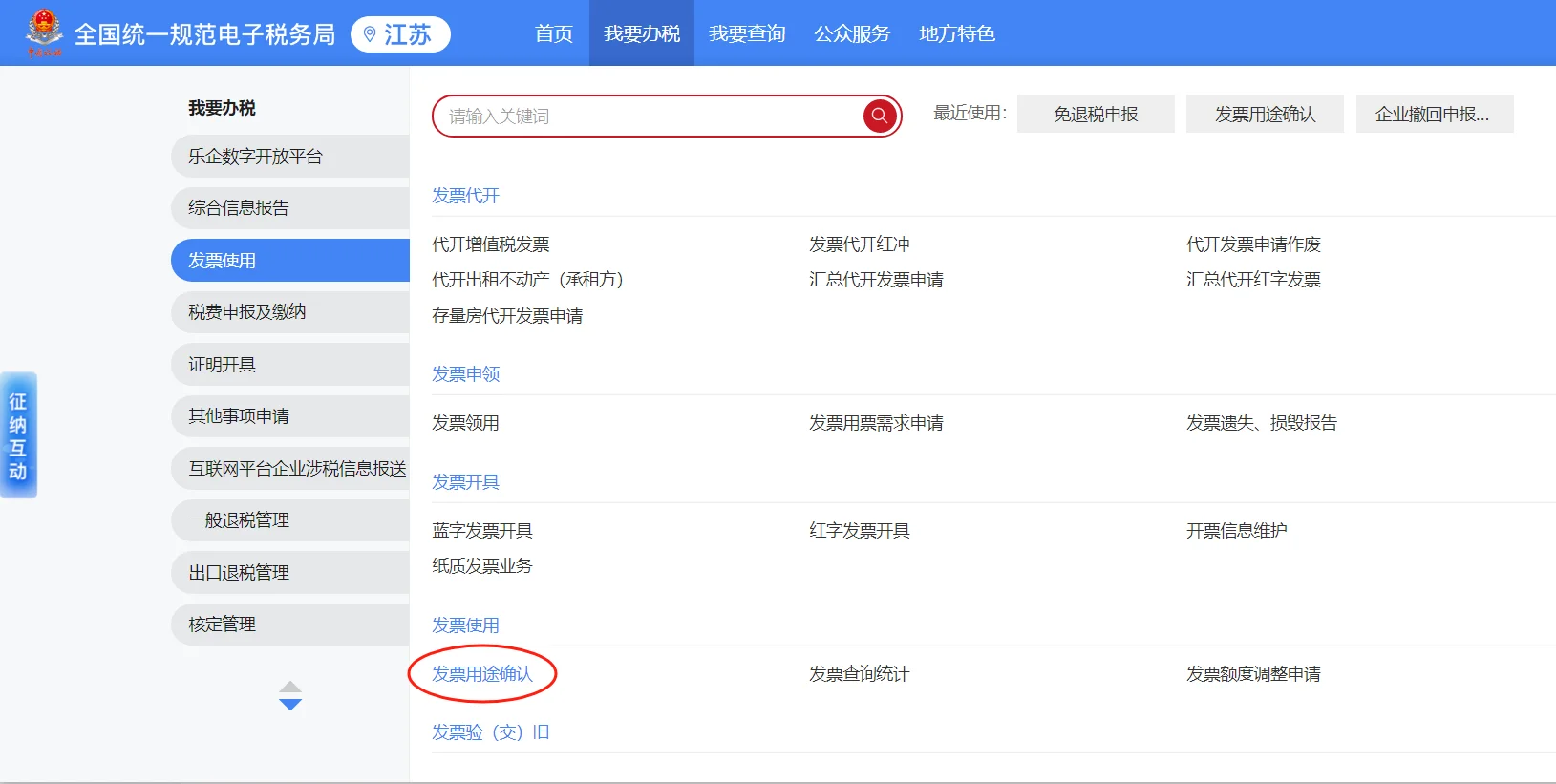Click the 全国统一规范电子税务局 title
The height and width of the screenshot is (784, 1556).
[x=204, y=34]
